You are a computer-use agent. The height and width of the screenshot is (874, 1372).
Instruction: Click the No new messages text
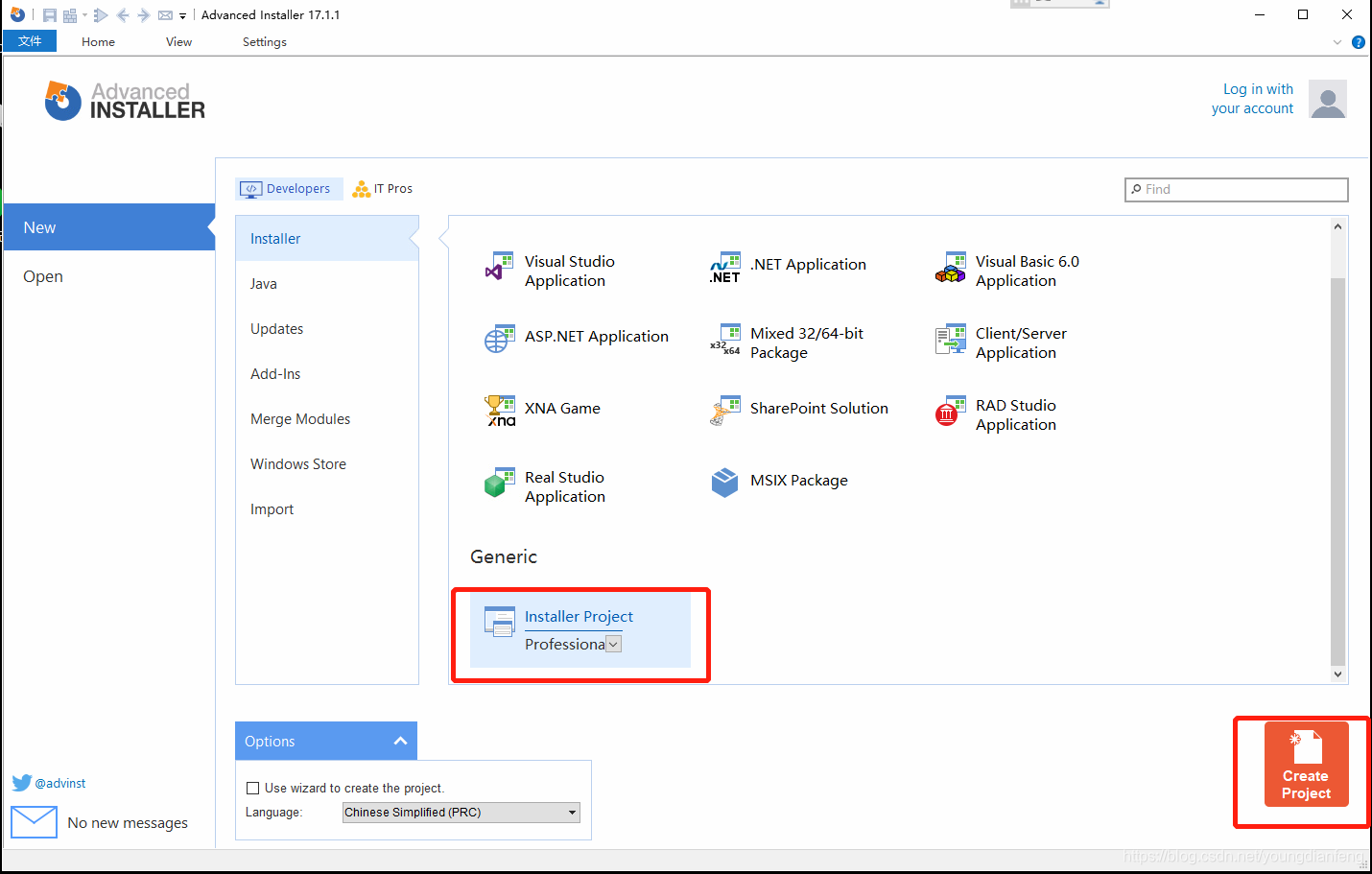pos(128,823)
